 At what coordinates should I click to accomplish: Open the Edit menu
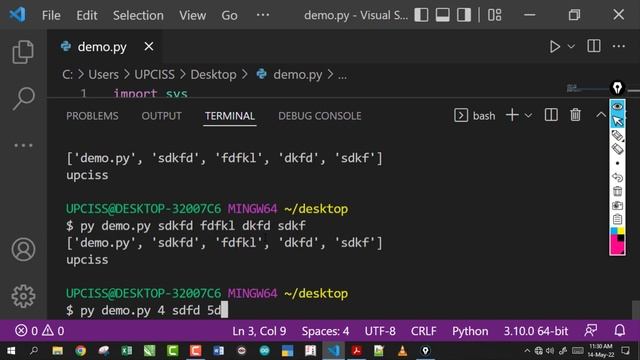click(x=87, y=16)
